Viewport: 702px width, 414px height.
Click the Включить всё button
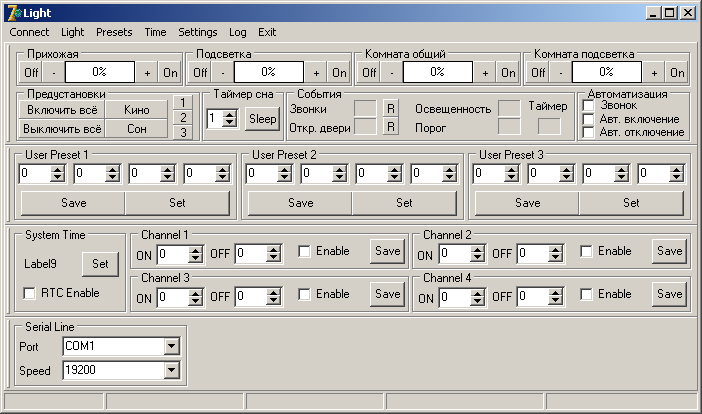pyautogui.click(x=64, y=110)
